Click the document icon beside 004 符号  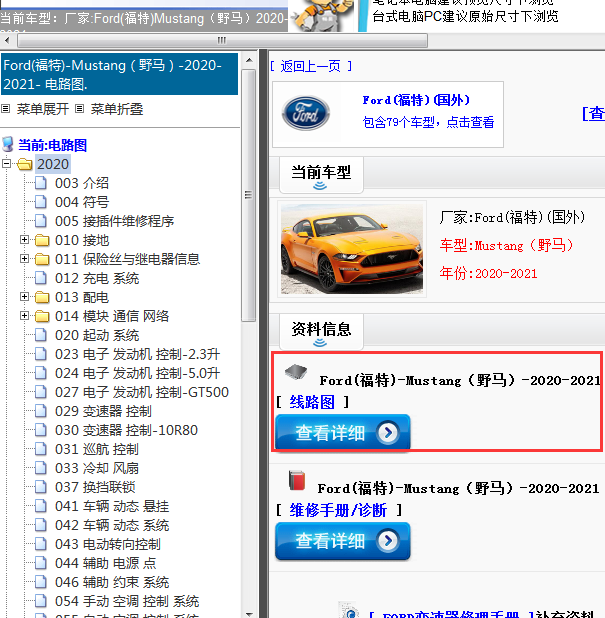[x=41, y=202]
